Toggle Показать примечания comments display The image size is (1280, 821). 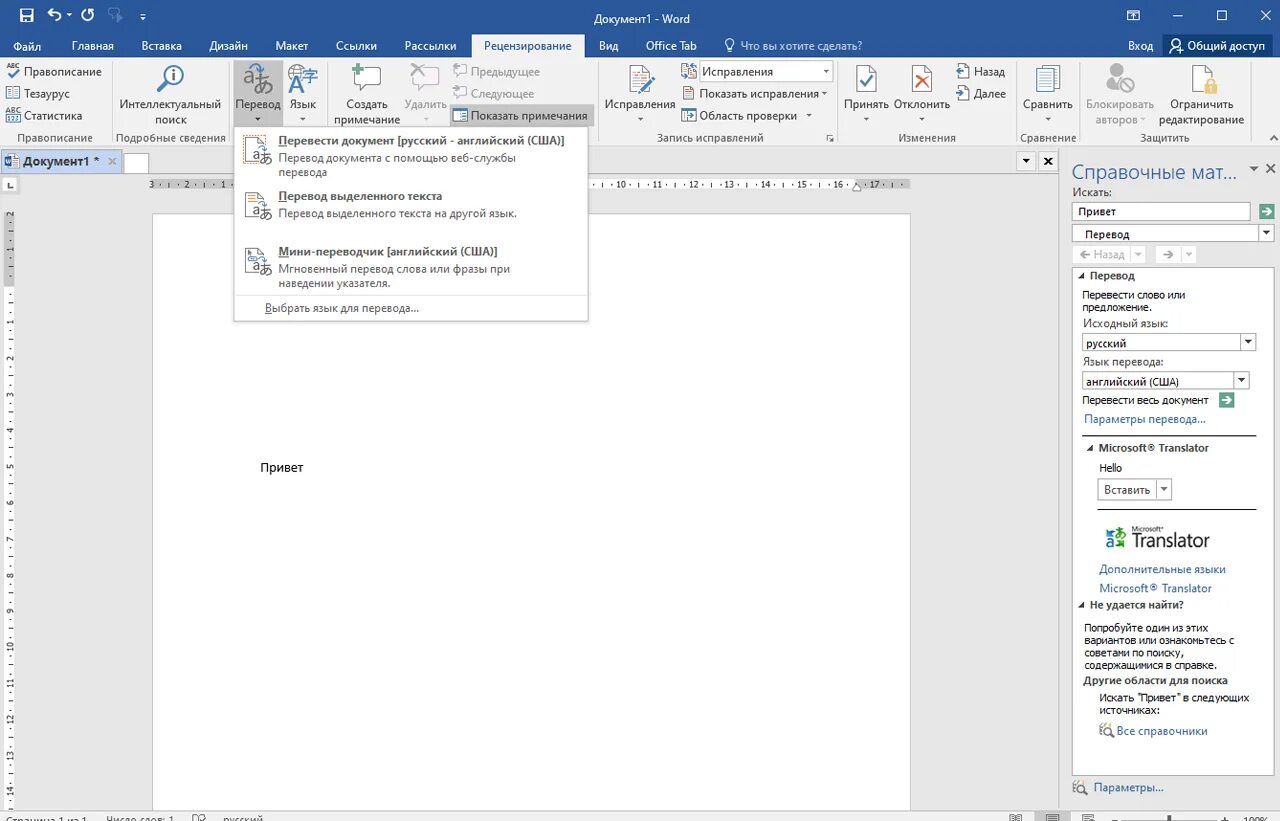pos(521,116)
